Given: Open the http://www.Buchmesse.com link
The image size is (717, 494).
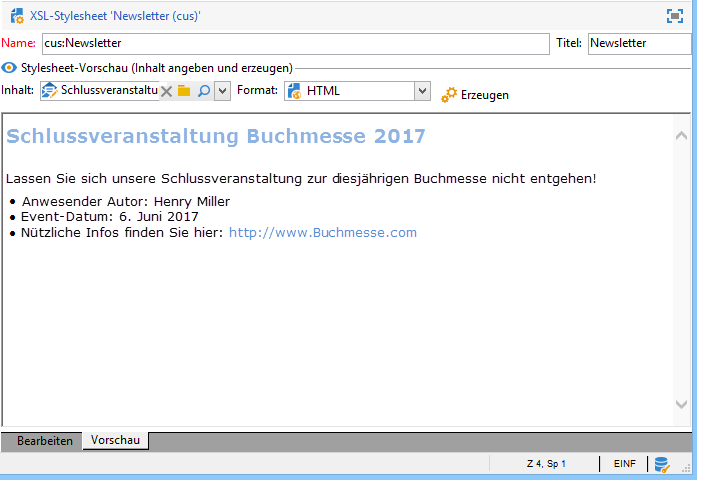Looking at the screenshot, I should [x=323, y=233].
